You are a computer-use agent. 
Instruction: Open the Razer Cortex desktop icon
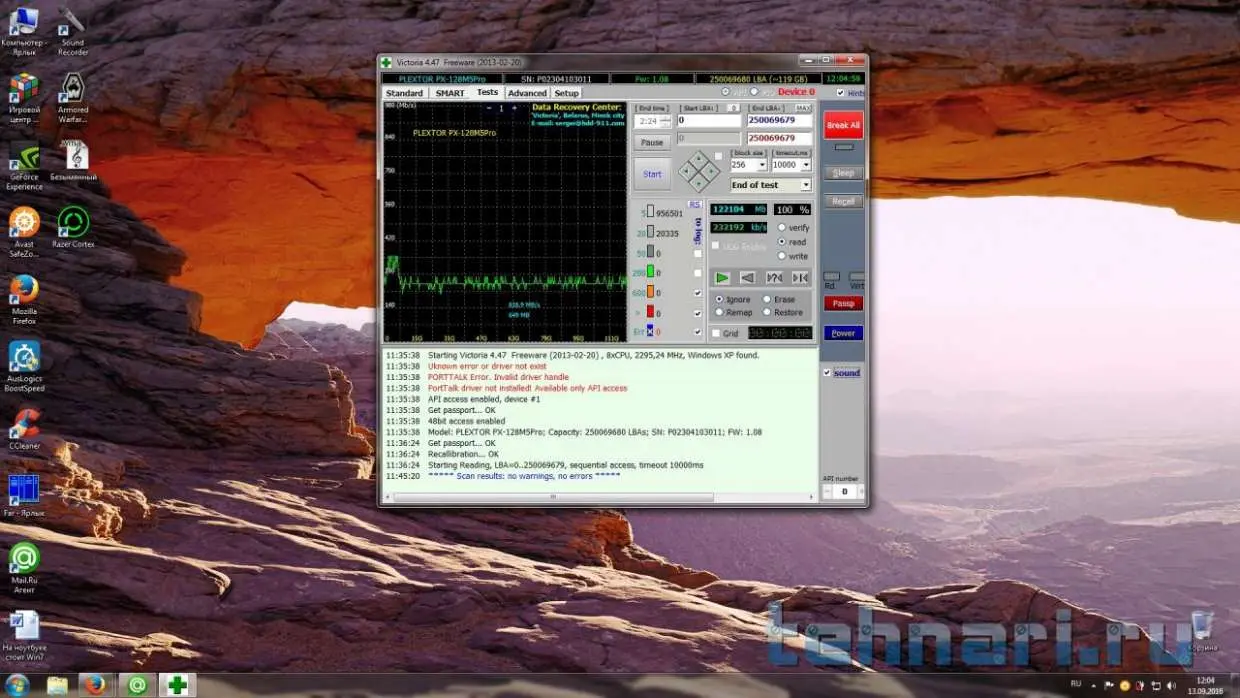coord(73,226)
